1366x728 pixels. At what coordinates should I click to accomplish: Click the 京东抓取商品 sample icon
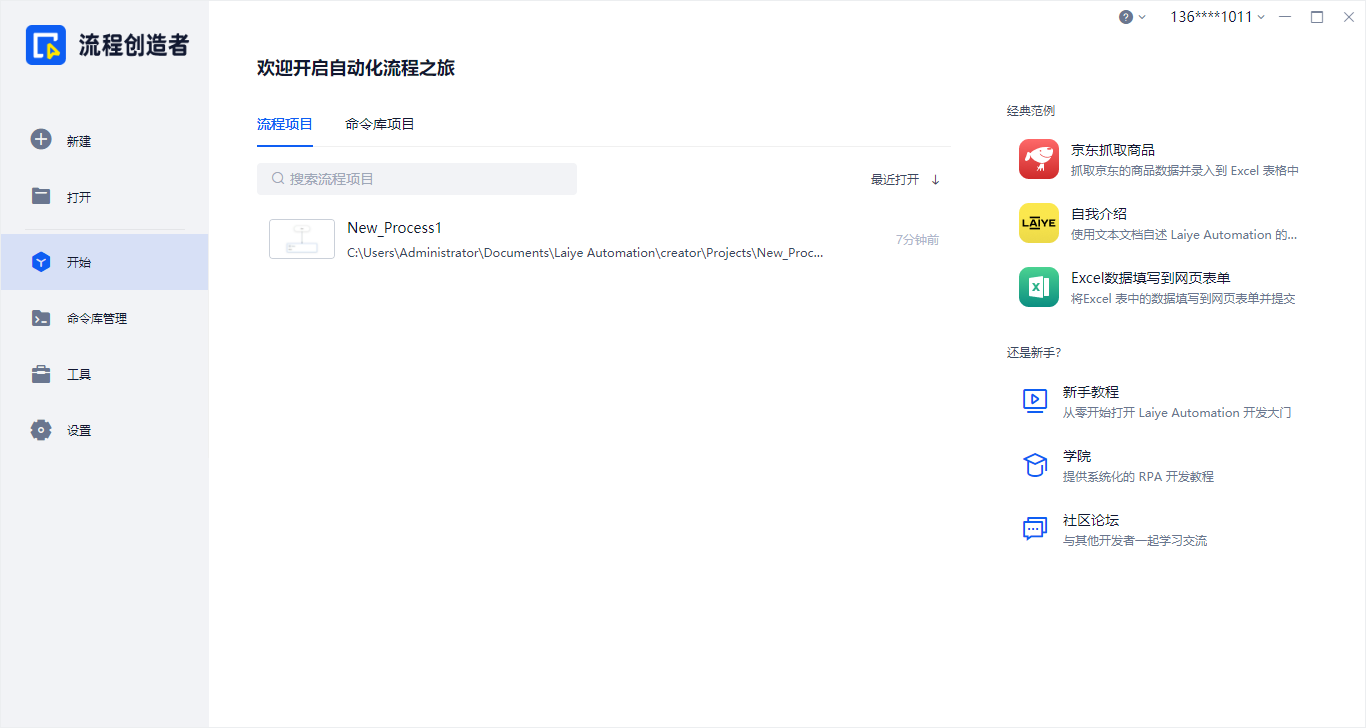pos(1039,158)
